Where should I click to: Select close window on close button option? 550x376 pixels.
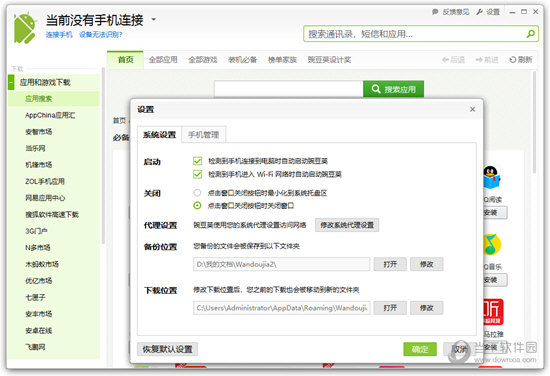[197, 205]
